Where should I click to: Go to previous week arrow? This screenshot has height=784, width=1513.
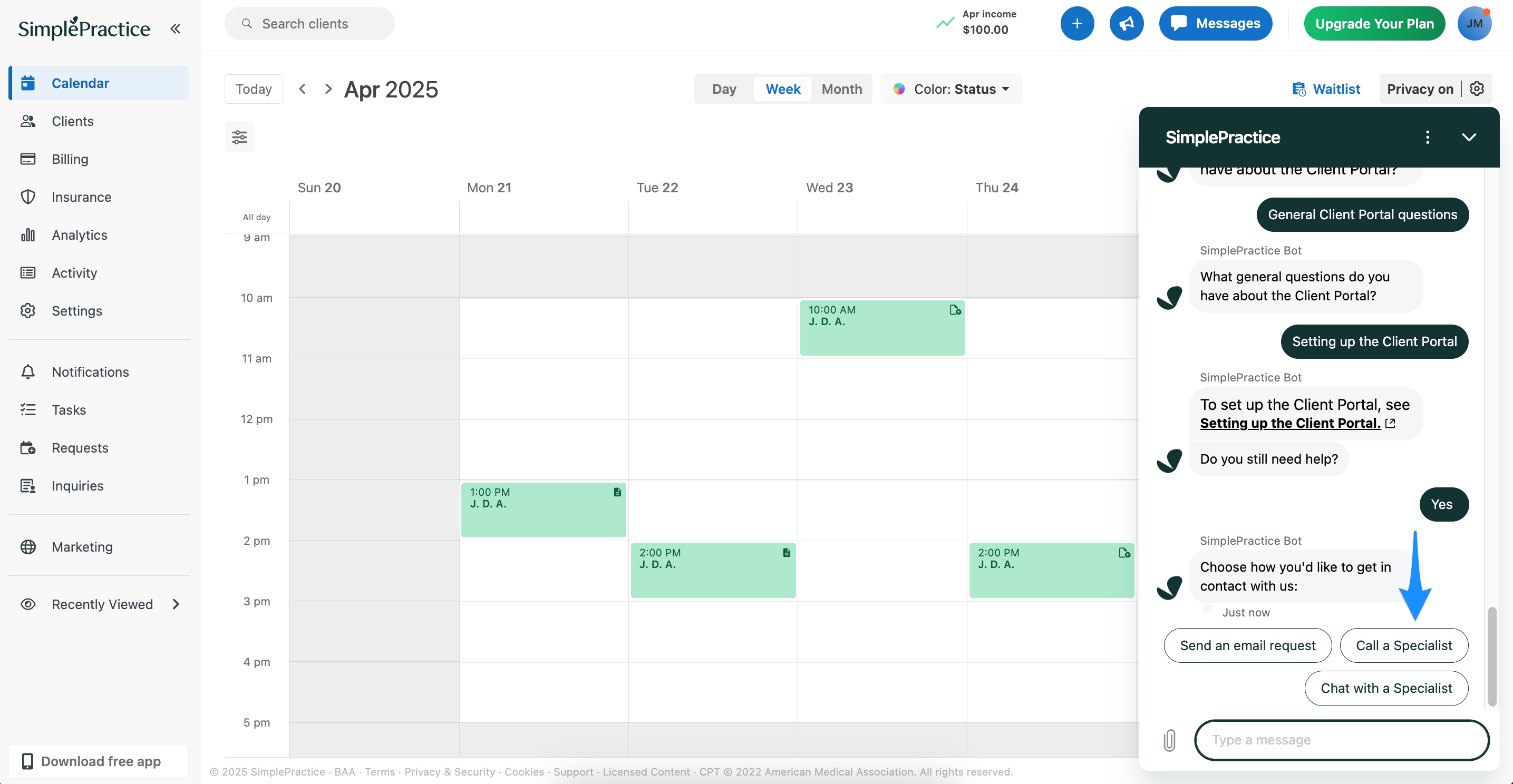pyautogui.click(x=302, y=89)
